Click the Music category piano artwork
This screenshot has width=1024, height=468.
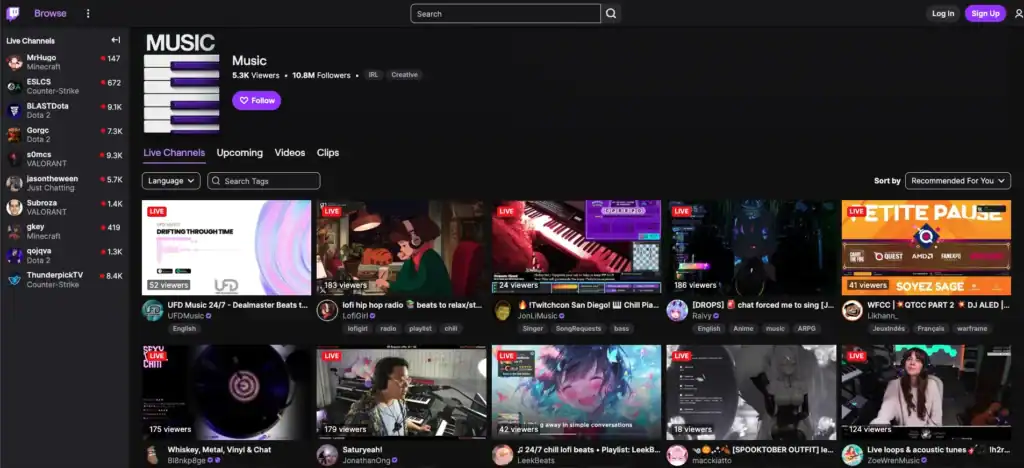182,84
